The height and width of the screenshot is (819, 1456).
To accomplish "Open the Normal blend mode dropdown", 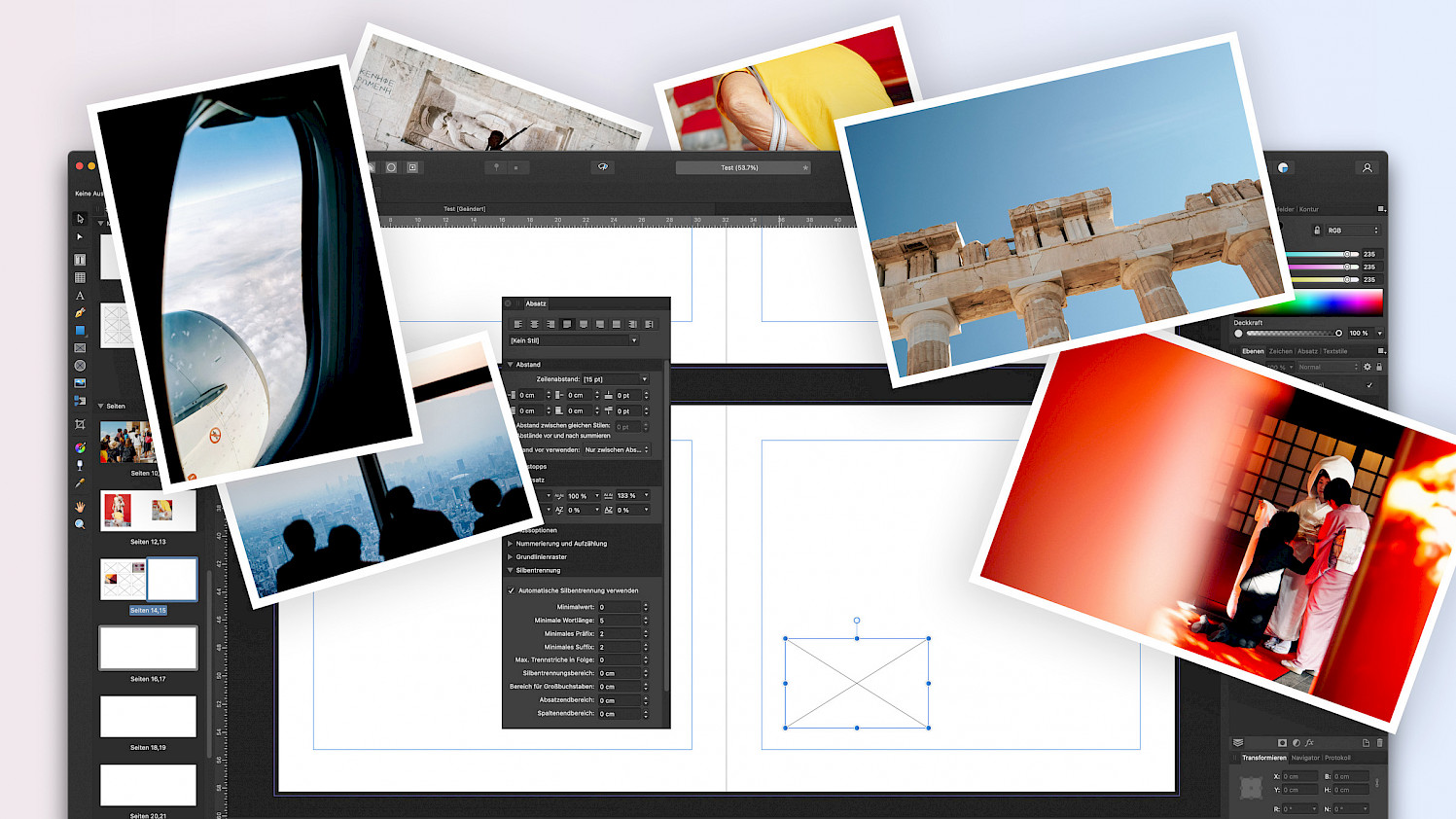I will tap(1328, 367).
